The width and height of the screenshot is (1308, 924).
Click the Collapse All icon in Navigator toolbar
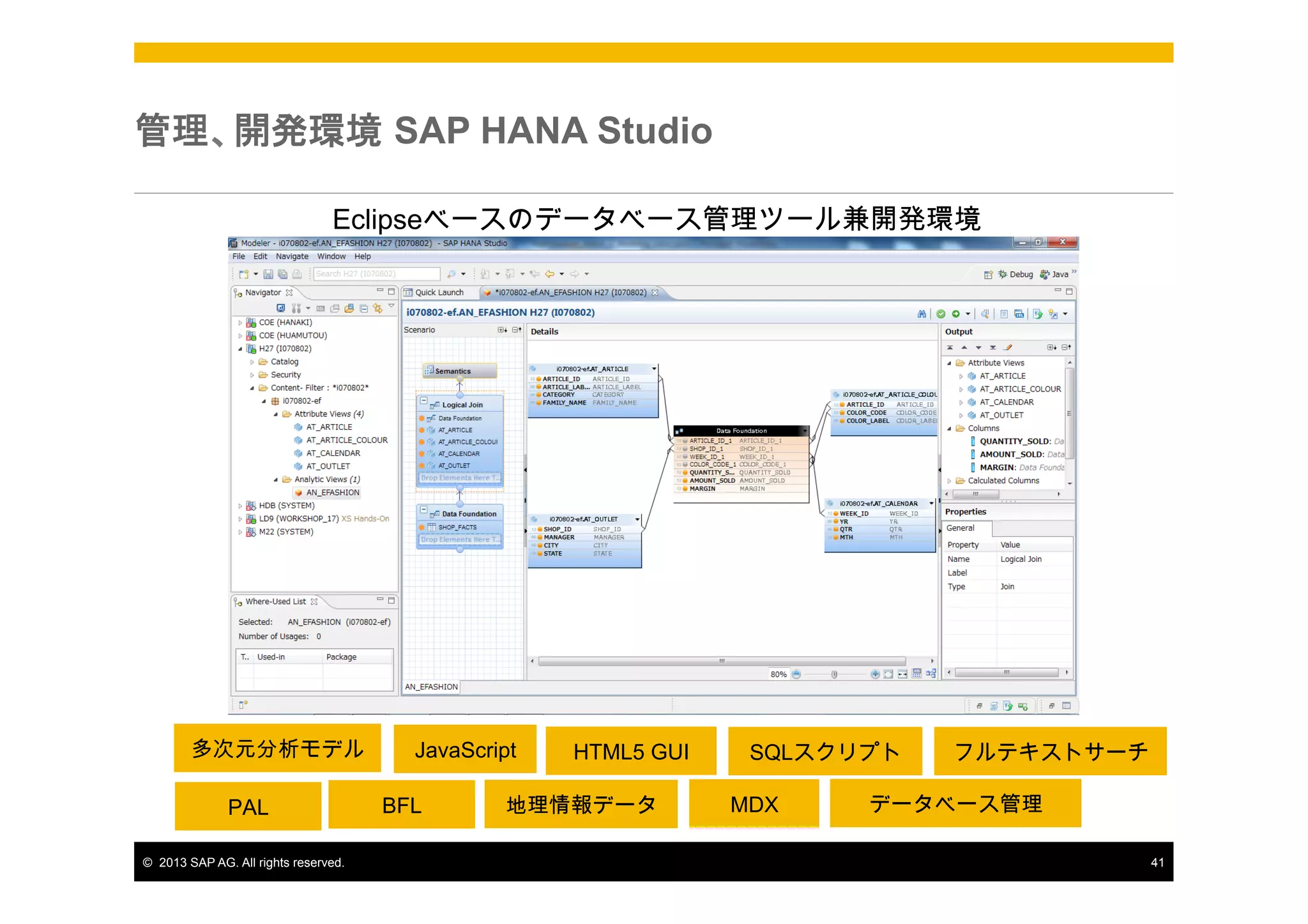point(363,308)
